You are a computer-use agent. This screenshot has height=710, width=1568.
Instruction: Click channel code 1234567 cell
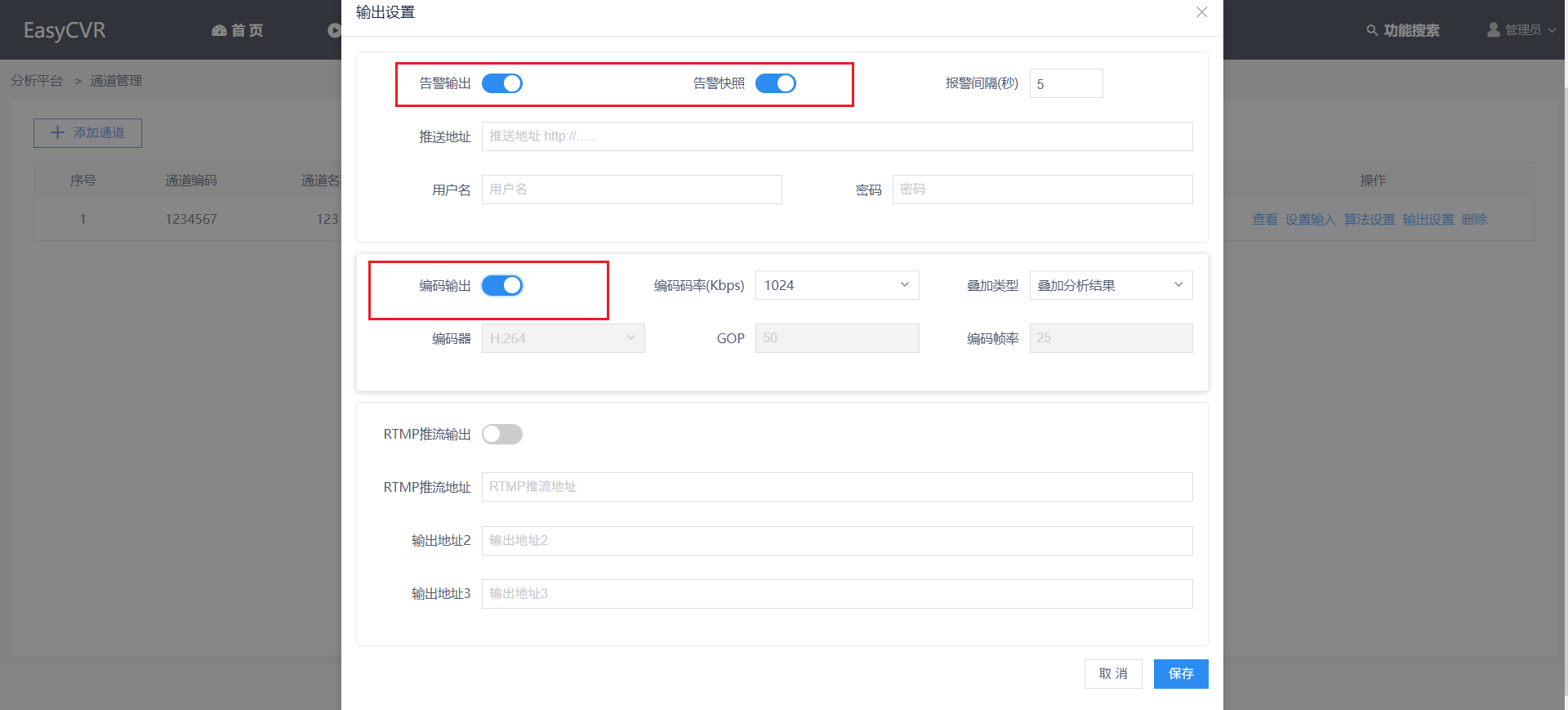[191, 219]
